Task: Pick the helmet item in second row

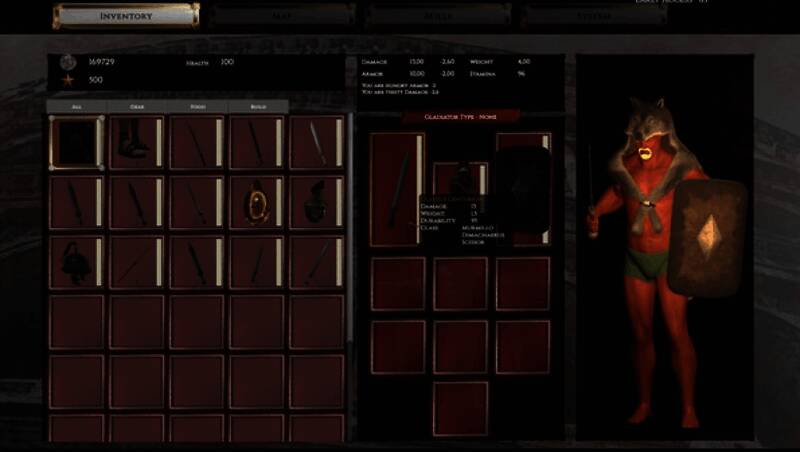Action: (x=317, y=203)
